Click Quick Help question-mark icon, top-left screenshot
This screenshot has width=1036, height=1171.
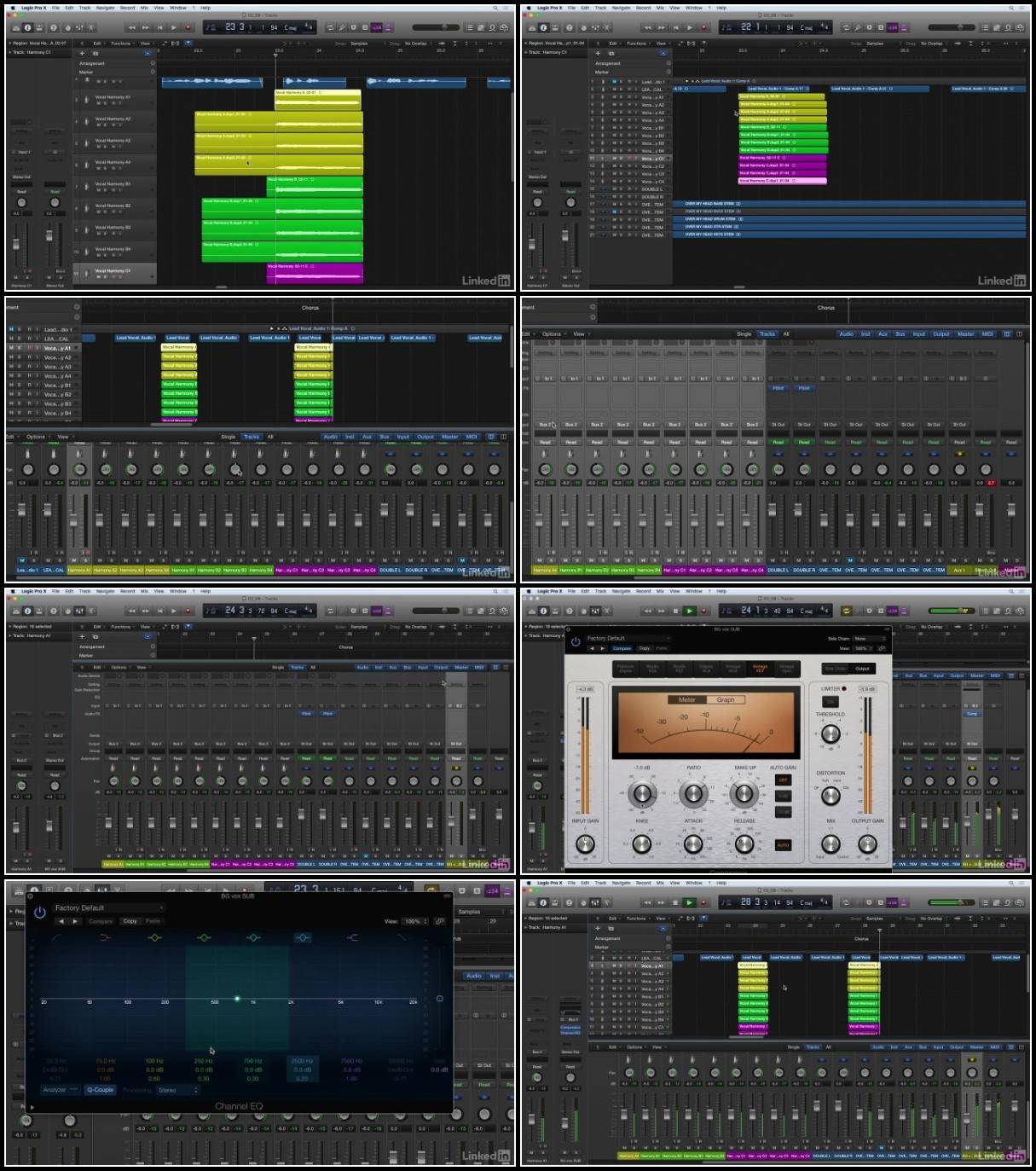(x=53, y=27)
